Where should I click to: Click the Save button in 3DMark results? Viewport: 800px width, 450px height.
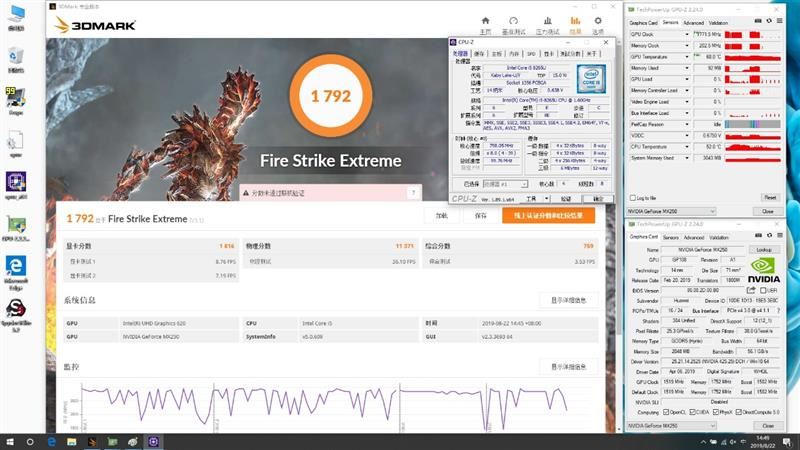(x=481, y=216)
